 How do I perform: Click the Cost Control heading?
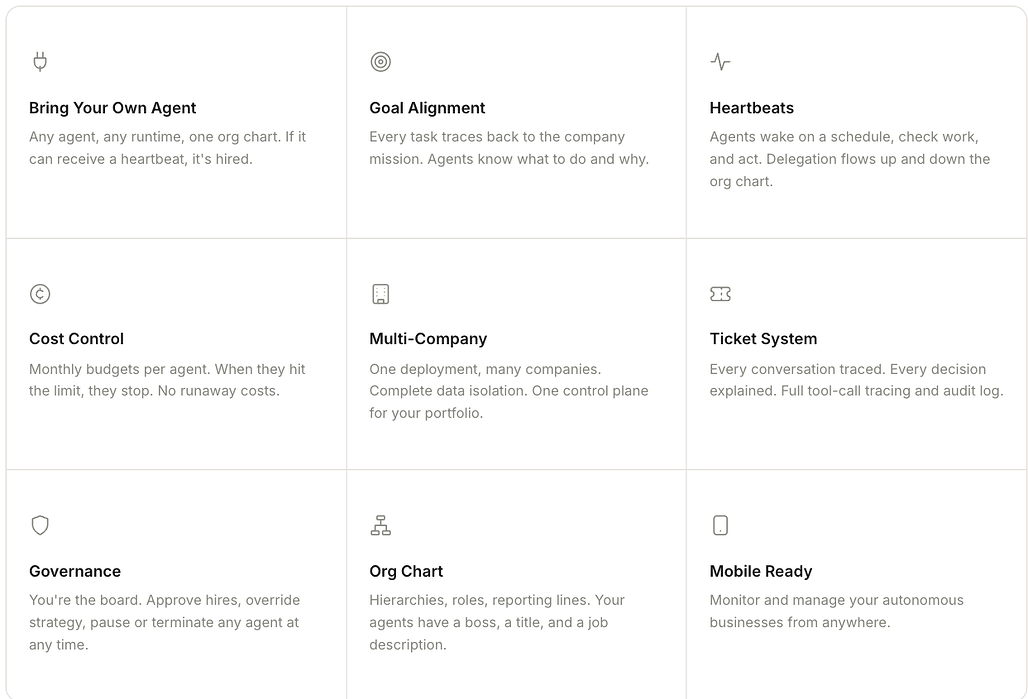pos(76,339)
